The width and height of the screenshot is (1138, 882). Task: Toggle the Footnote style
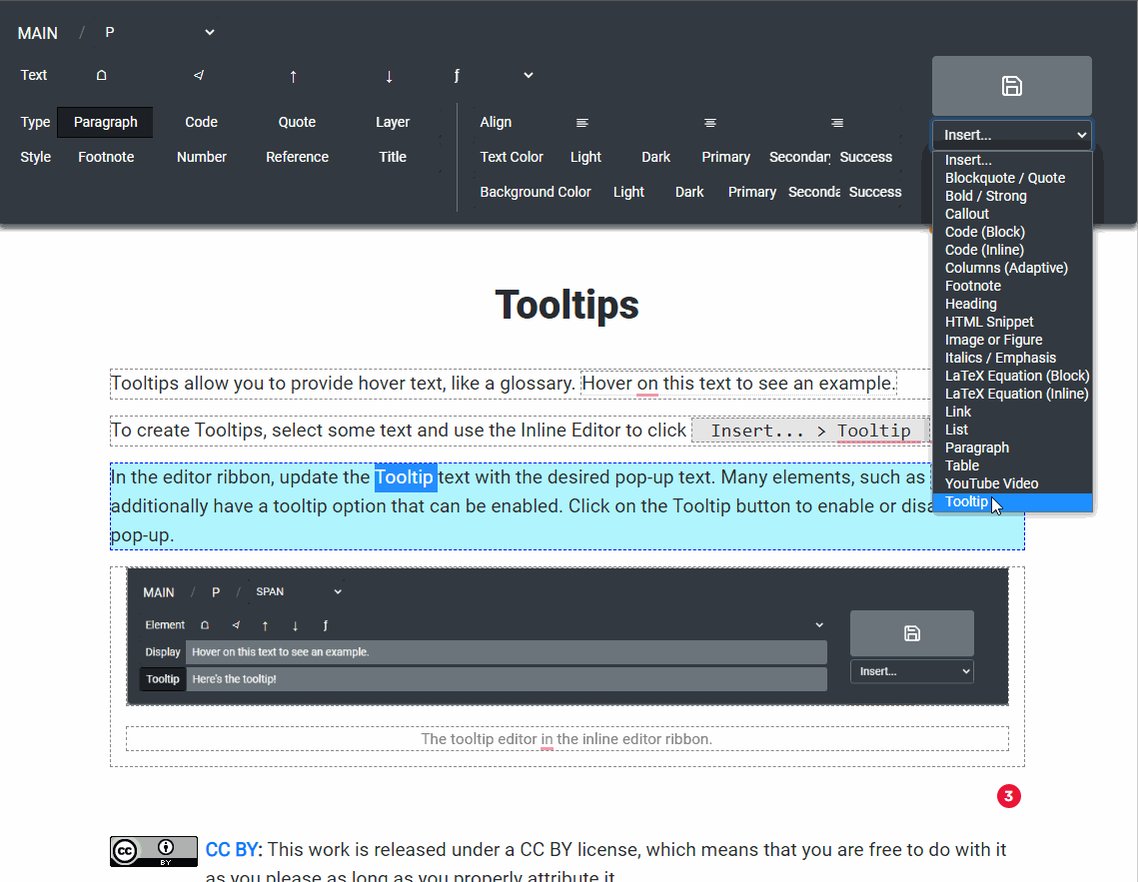pos(106,157)
